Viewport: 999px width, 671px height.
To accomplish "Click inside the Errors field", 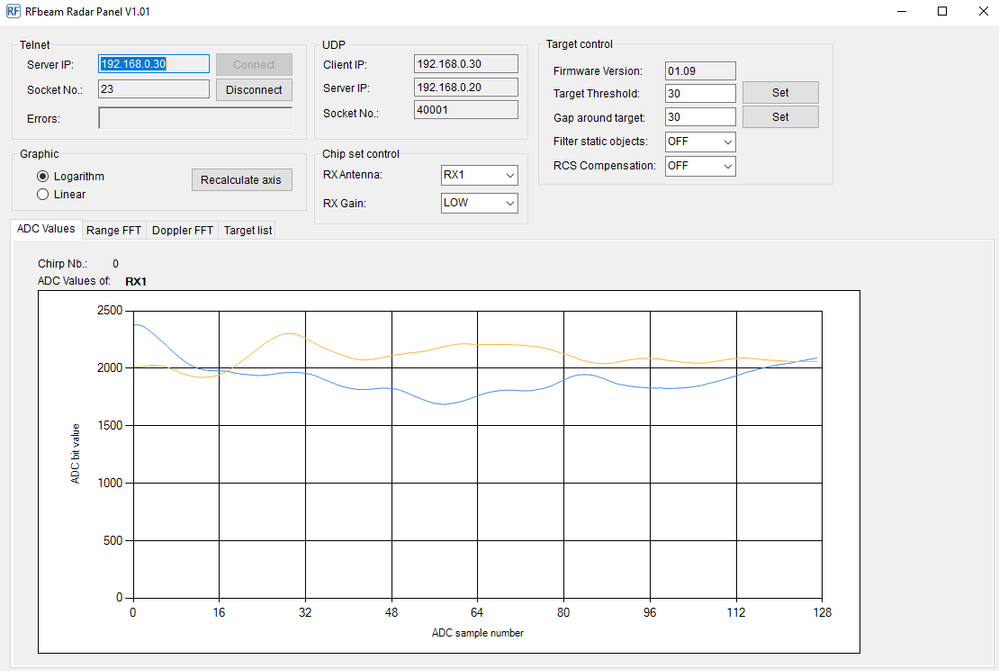I will click(194, 118).
